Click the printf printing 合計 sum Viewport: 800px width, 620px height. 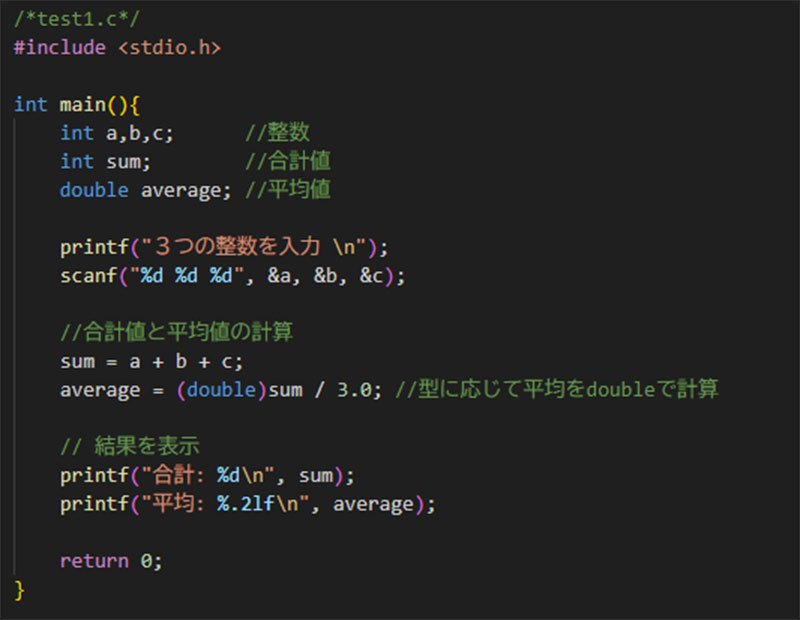[x=207, y=476]
